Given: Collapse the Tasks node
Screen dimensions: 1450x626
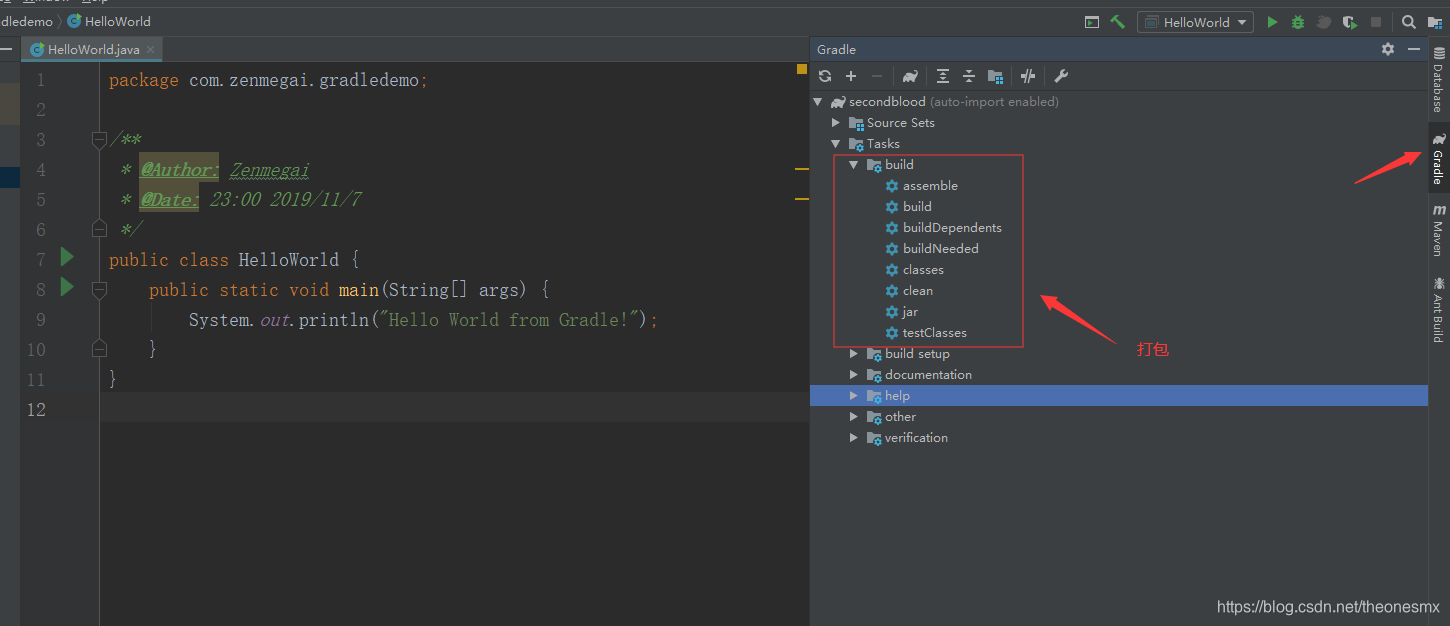Looking at the screenshot, I should [836, 144].
